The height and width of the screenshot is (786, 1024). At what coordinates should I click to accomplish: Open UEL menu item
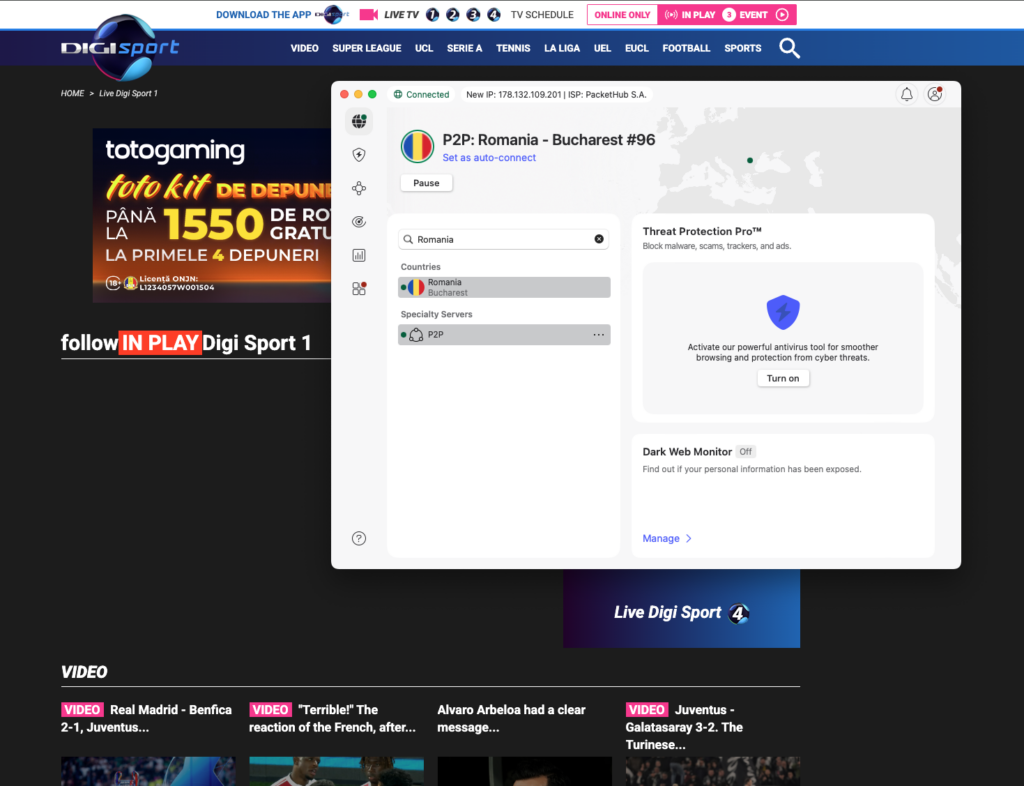(602, 48)
